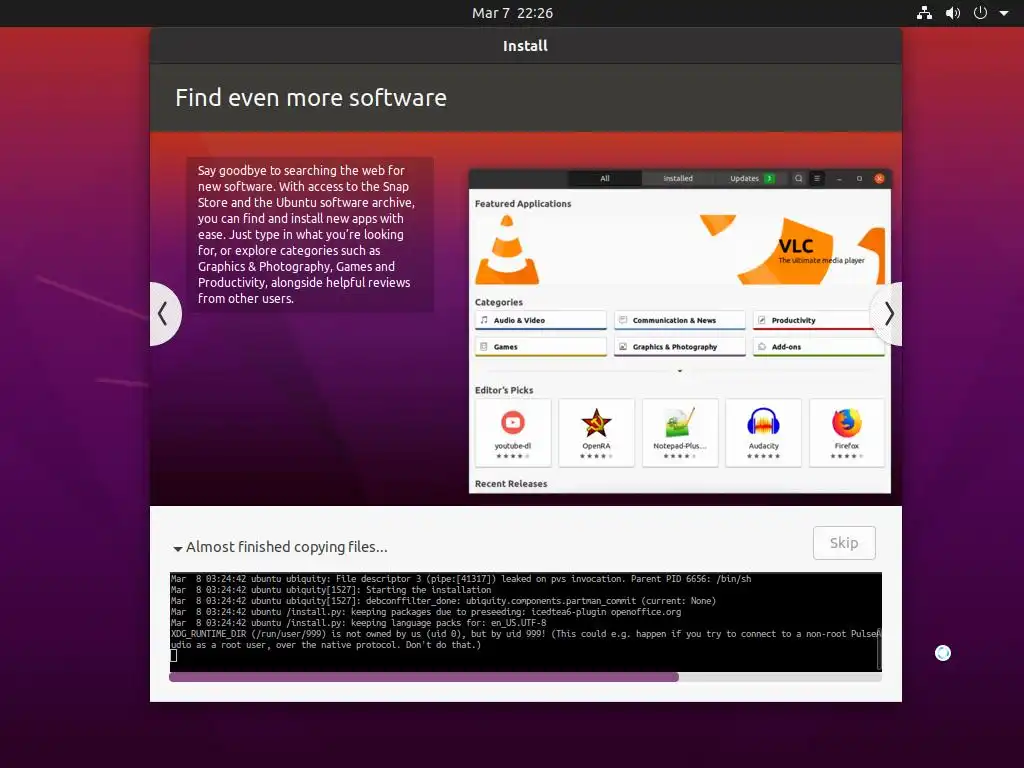Click the power icon in top bar
This screenshot has height=768, width=1024.
point(980,12)
